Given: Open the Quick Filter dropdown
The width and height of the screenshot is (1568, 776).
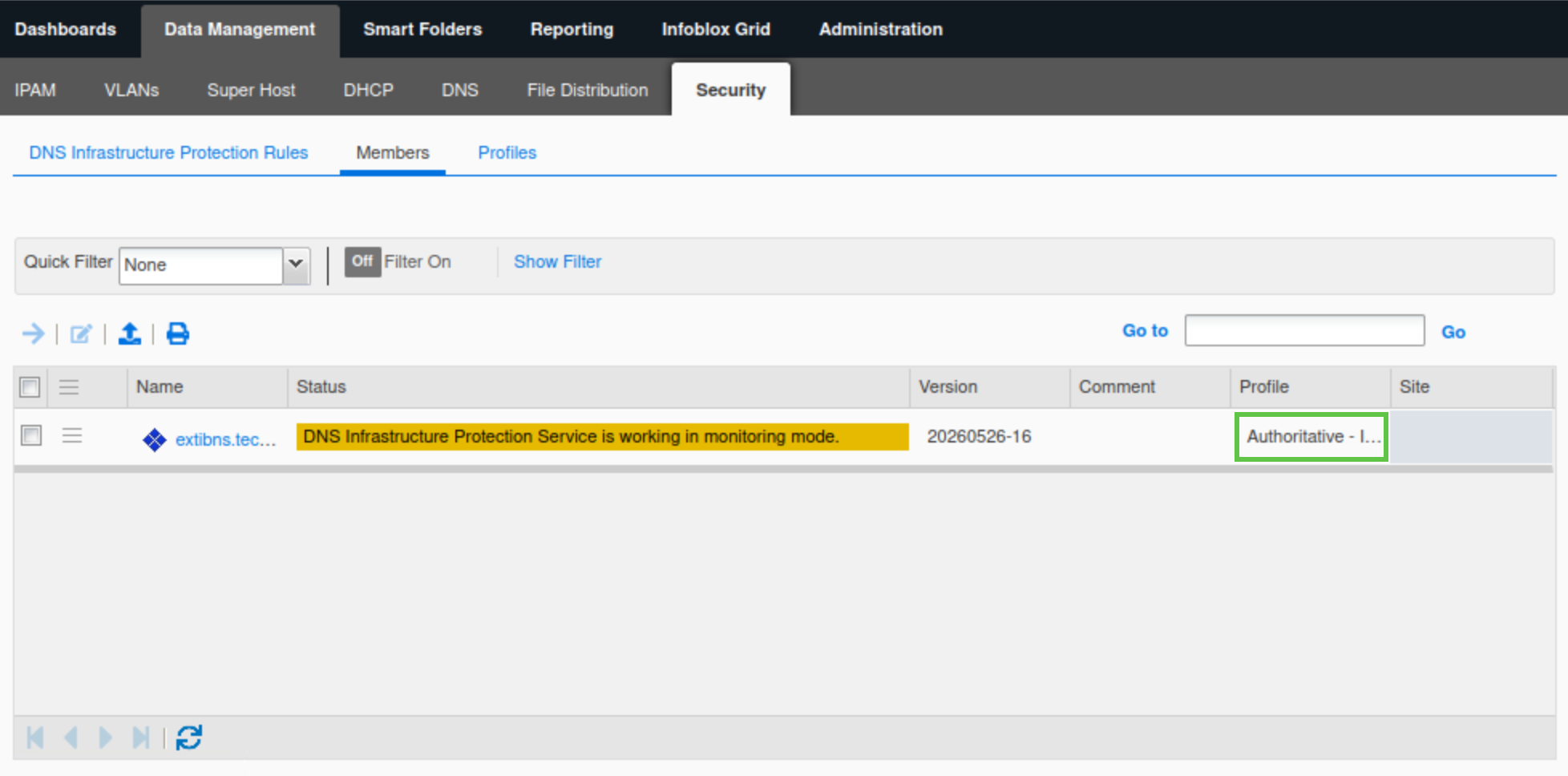Looking at the screenshot, I should coord(296,265).
